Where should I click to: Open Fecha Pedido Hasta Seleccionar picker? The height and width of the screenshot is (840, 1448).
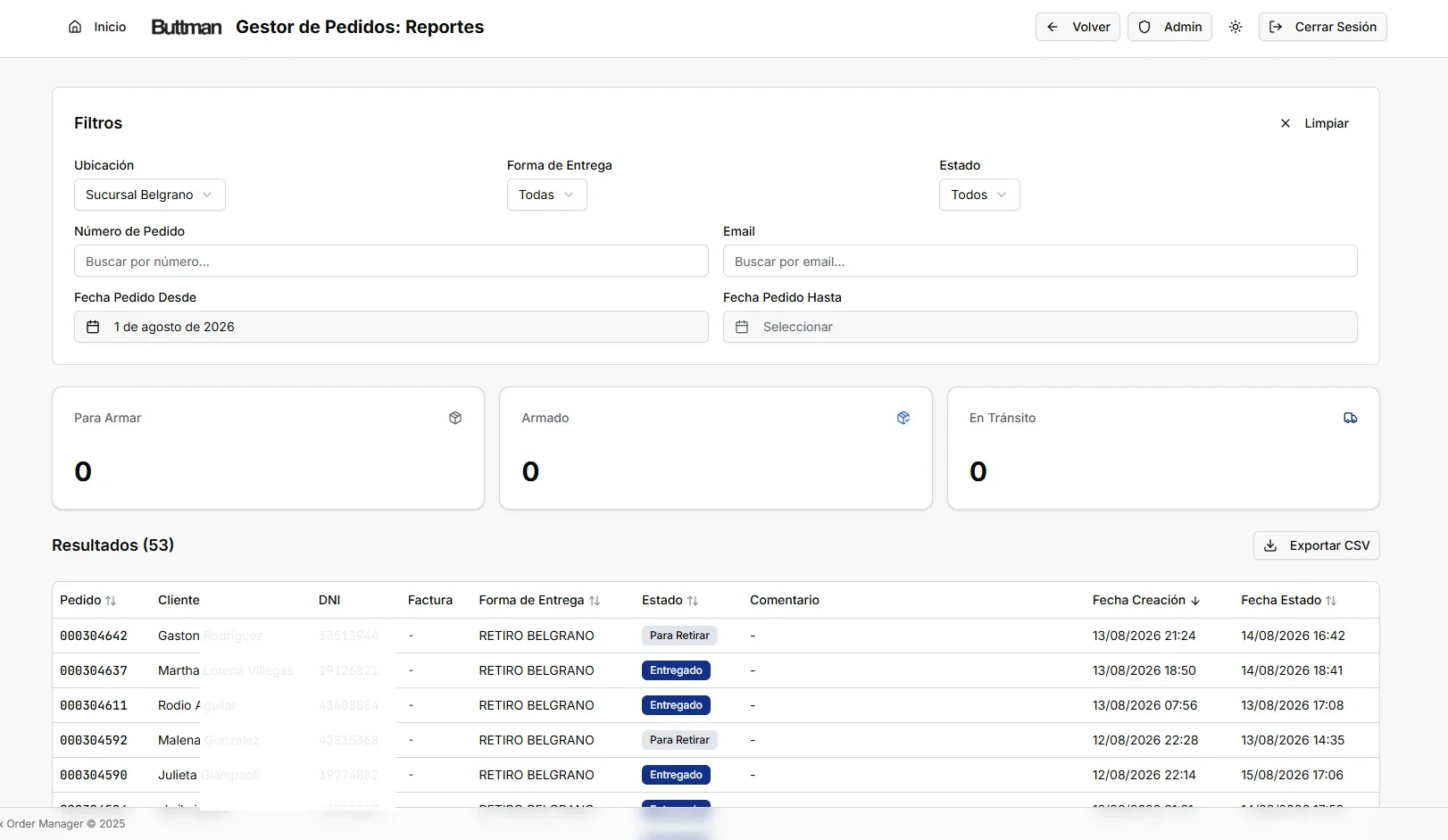click(x=1040, y=327)
